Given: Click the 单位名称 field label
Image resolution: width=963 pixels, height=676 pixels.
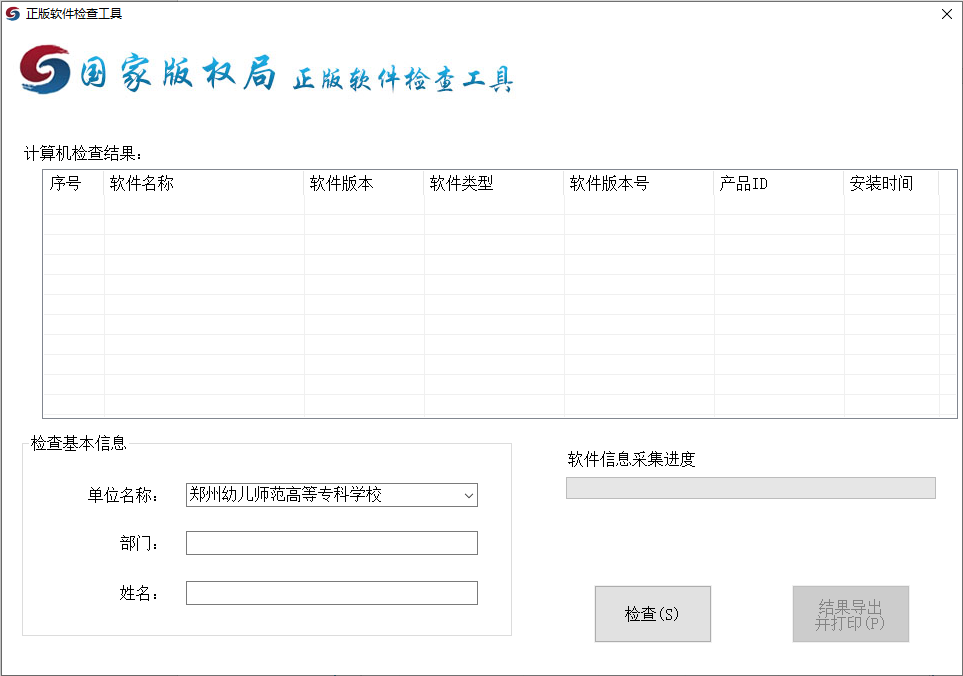Looking at the screenshot, I should (123, 495).
